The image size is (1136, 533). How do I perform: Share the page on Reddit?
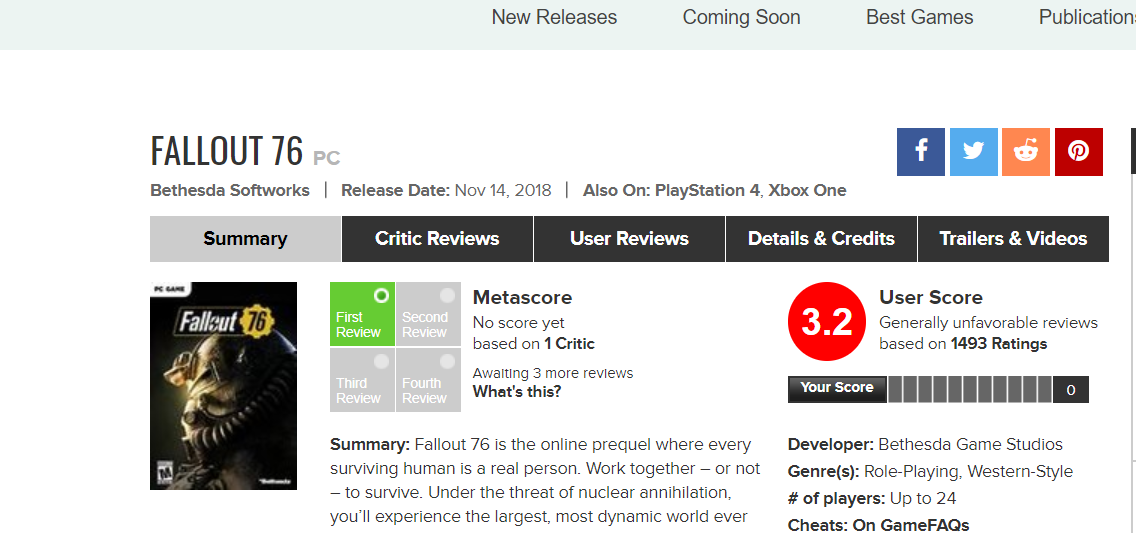(x=1025, y=152)
